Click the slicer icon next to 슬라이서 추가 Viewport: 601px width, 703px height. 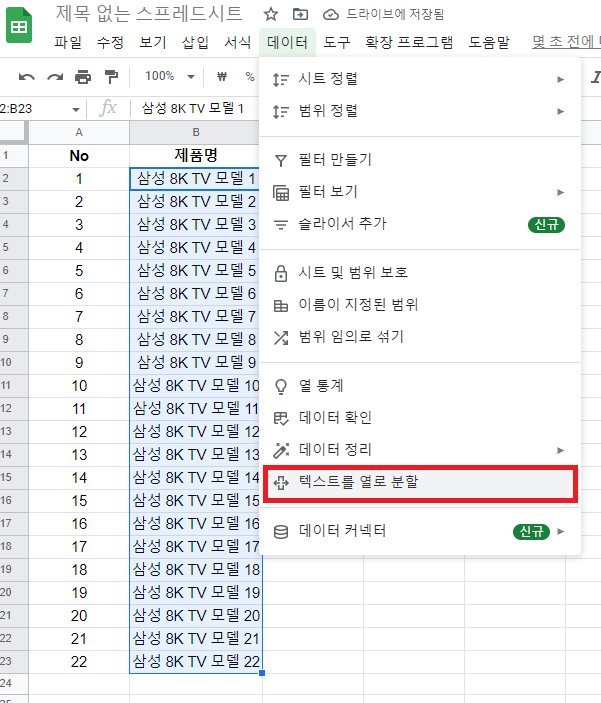coord(281,225)
